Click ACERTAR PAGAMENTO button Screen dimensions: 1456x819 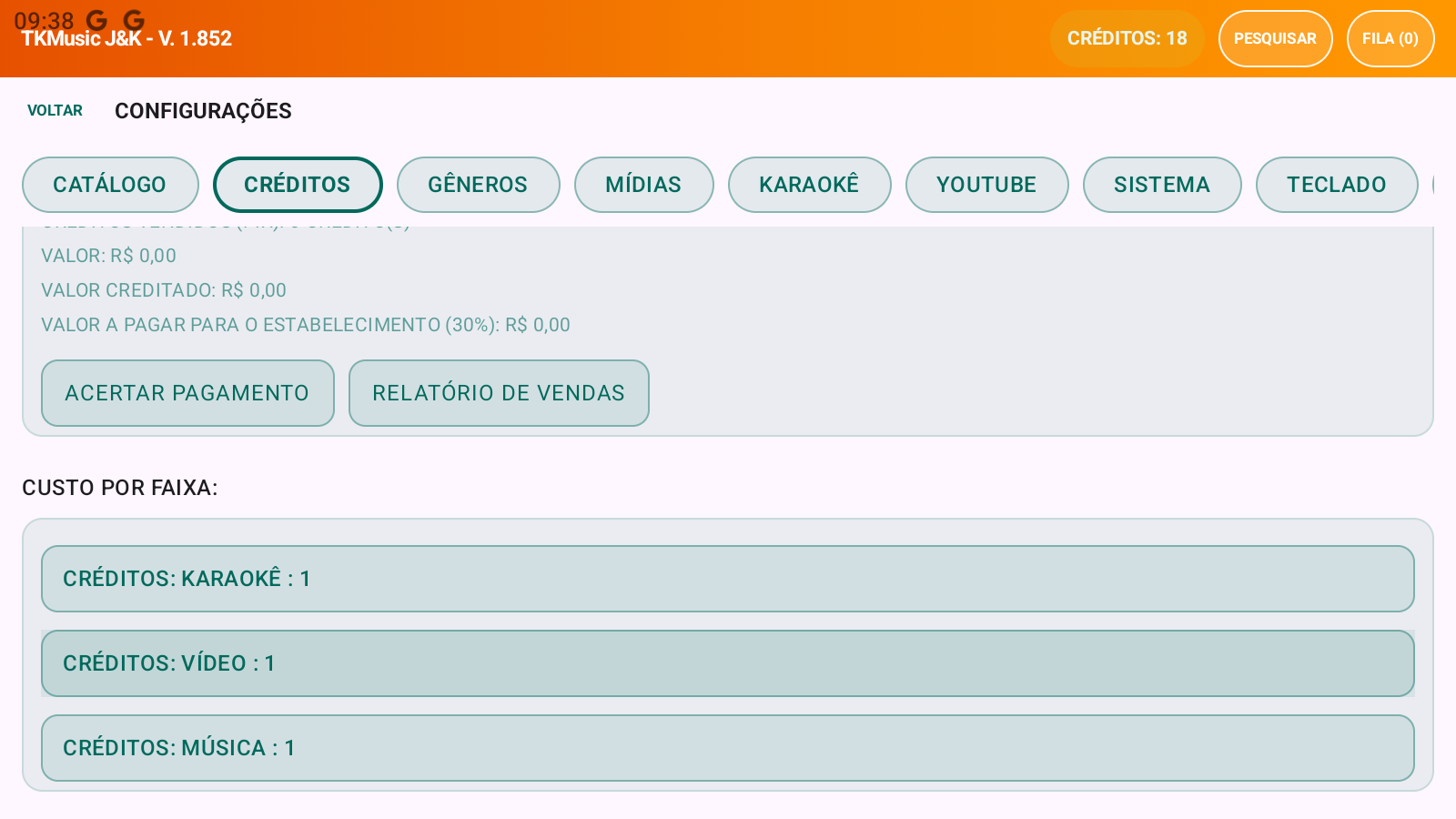[187, 393]
